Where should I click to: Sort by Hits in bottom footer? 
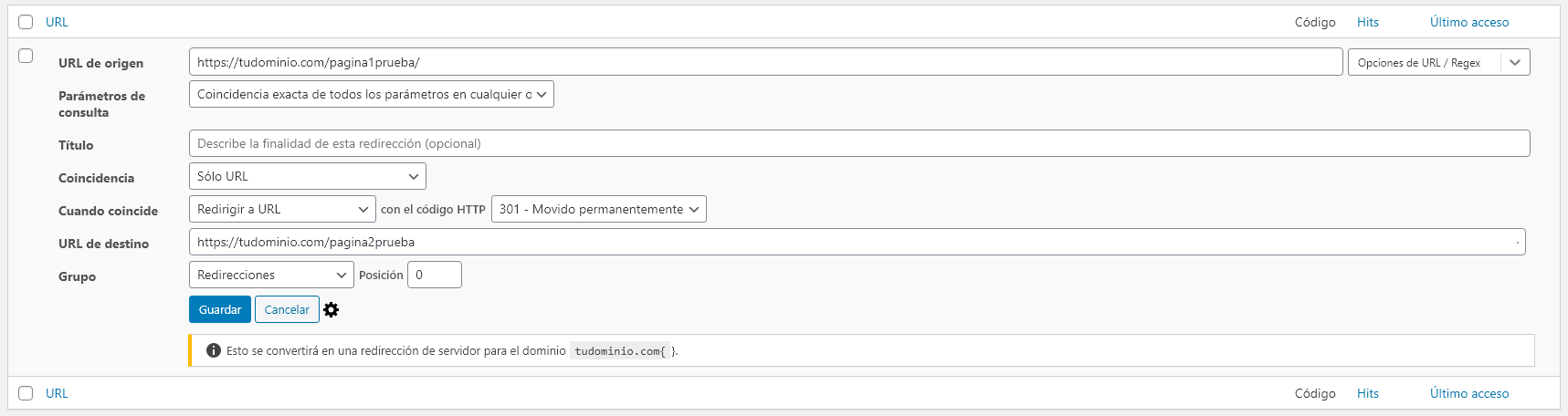(x=1367, y=393)
